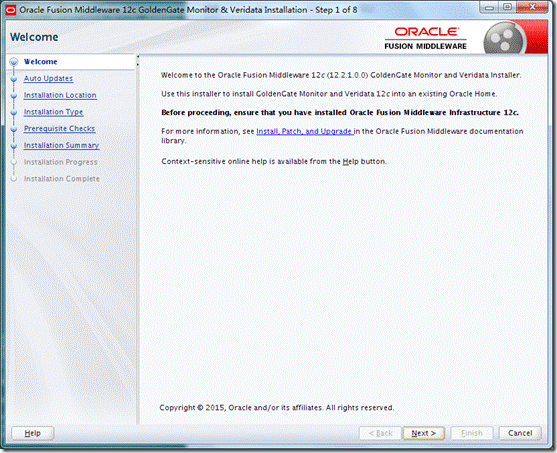Screen dimensions: 557x453
Task: Click the Oracle icon in title bar
Action: tap(11, 10)
